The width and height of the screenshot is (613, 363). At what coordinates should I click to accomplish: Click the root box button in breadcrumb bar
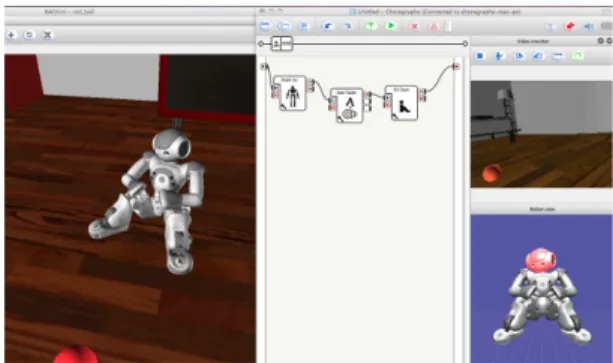(282, 43)
